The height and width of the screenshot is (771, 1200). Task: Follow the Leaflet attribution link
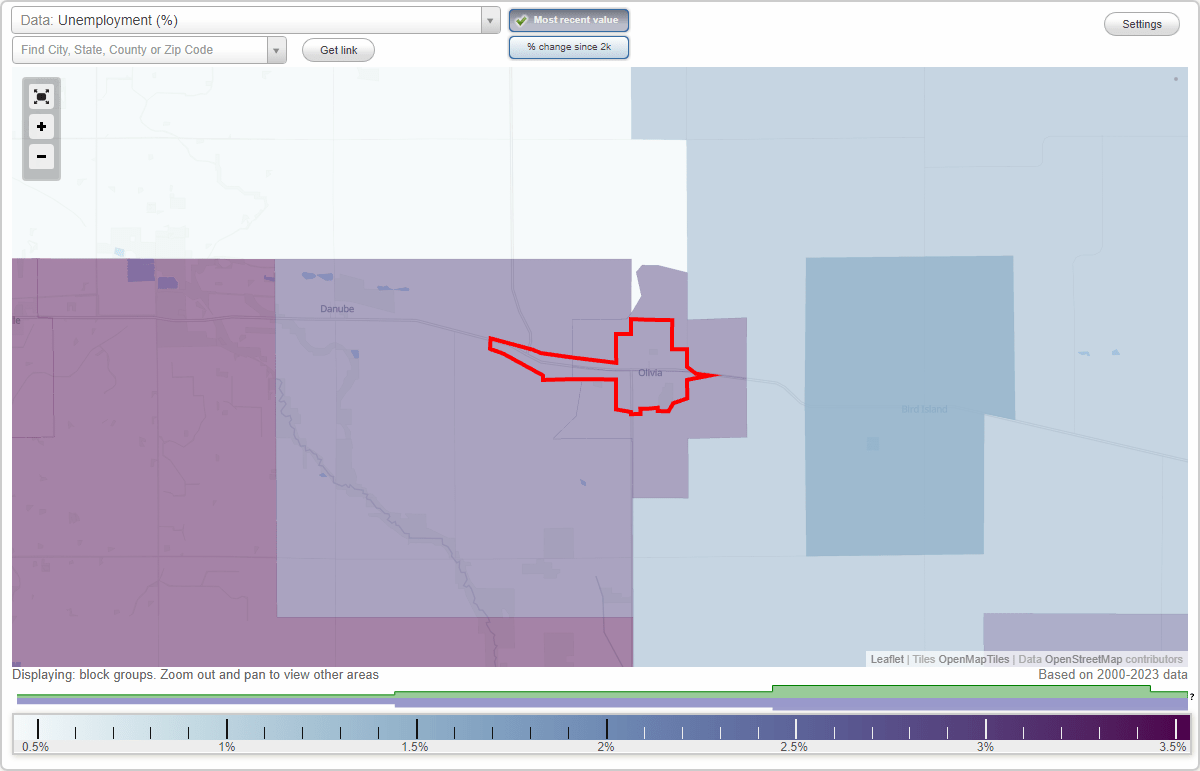pyautogui.click(x=887, y=659)
